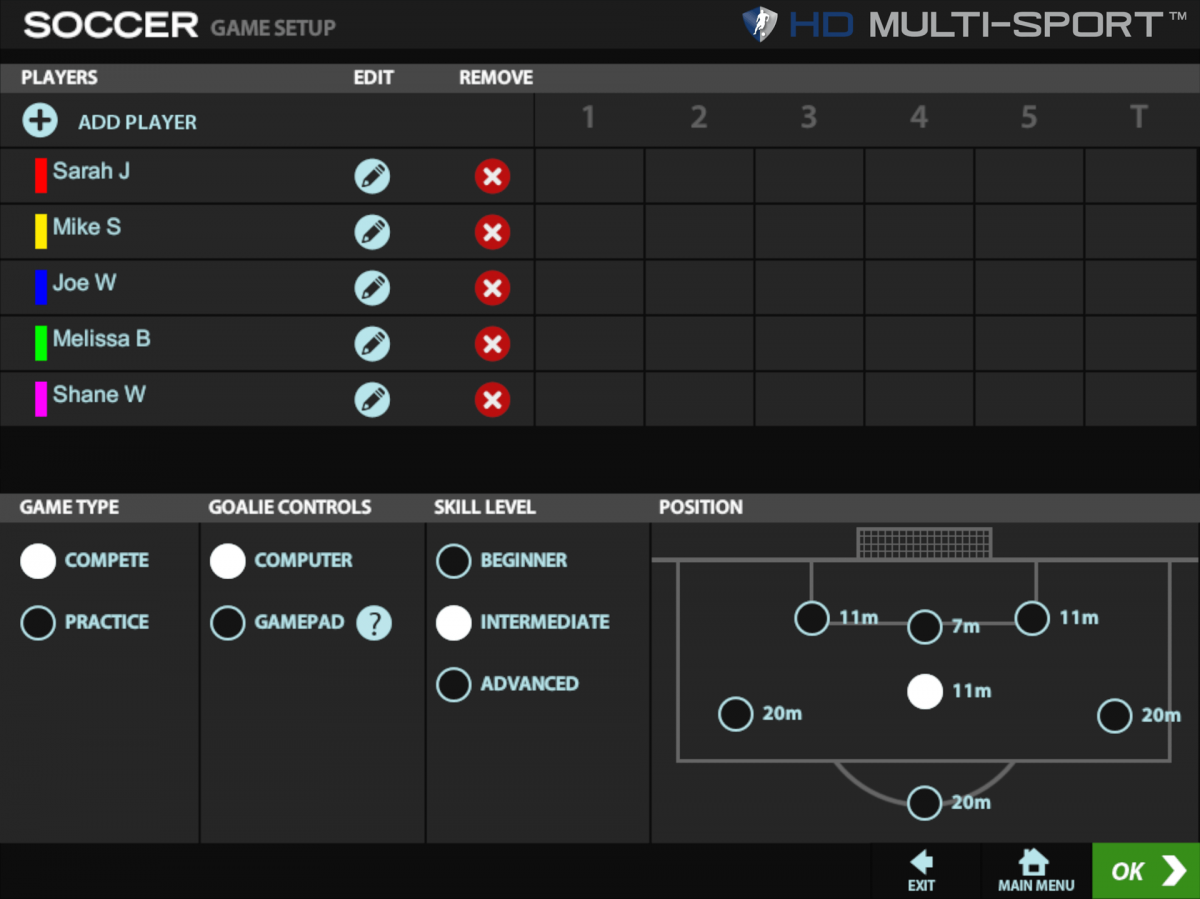
Task: Click the round 3 column header
Action: coord(809,118)
